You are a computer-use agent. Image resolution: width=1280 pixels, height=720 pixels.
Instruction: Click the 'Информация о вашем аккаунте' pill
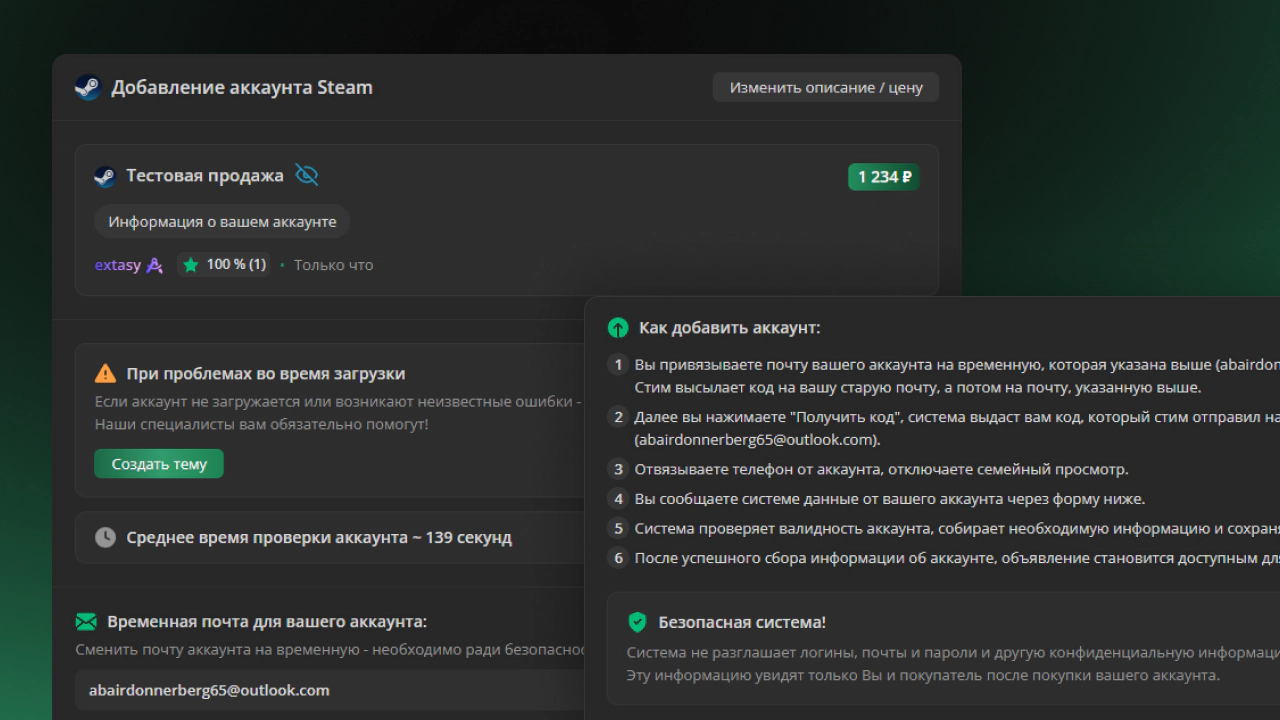click(222, 222)
